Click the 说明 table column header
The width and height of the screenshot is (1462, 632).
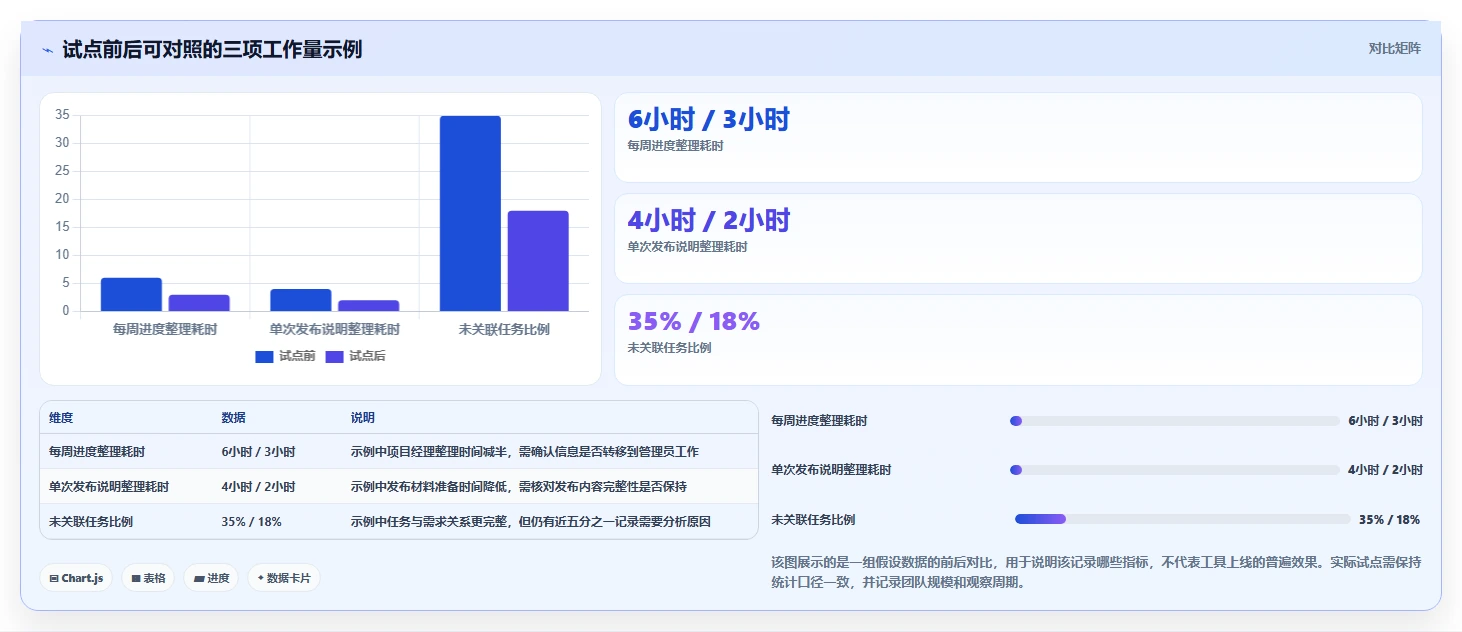363,418
